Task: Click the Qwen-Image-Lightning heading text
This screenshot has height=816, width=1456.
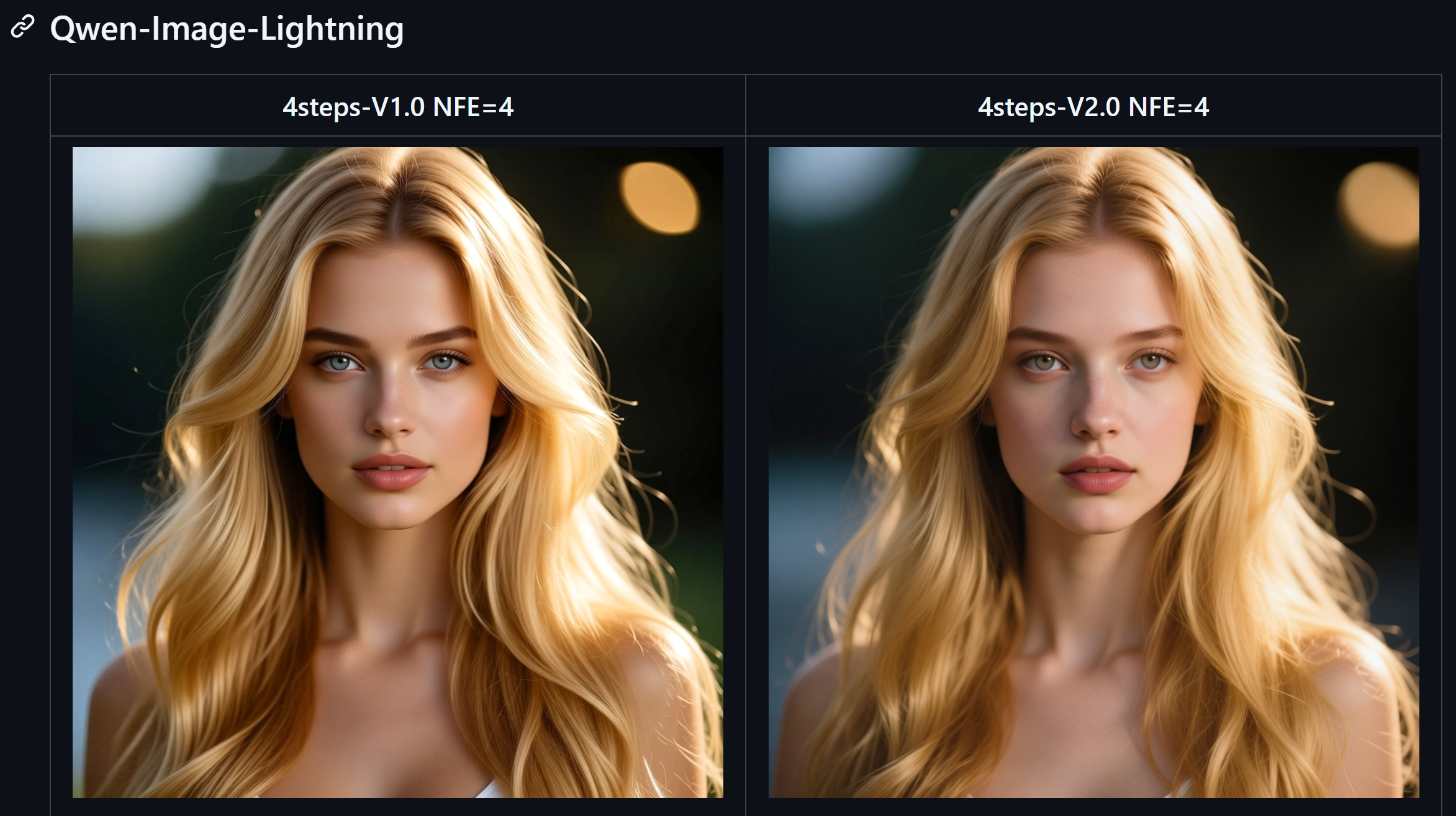Action: [227, 29]
